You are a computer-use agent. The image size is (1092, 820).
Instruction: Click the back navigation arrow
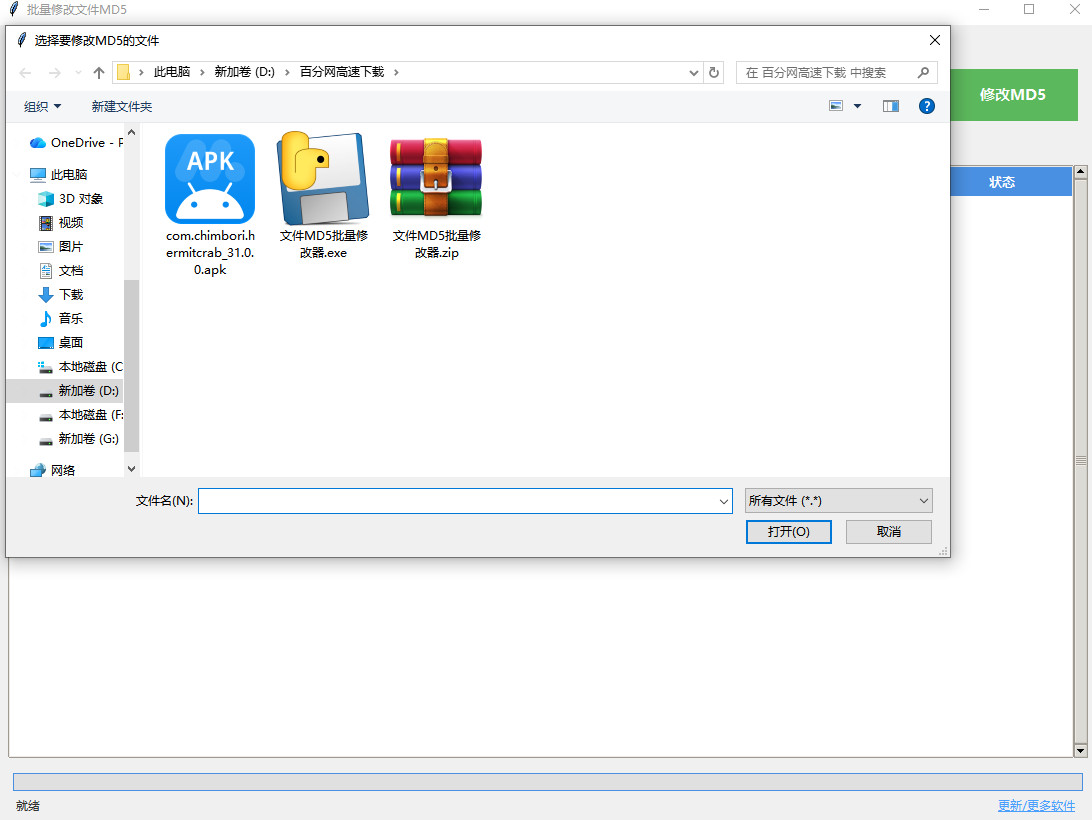click(x=25, y=72)
